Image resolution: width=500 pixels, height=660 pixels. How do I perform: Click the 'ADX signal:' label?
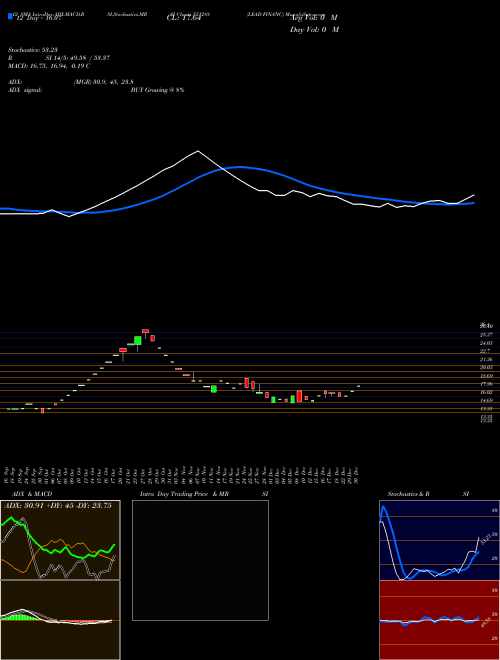[x=25, y=90]
